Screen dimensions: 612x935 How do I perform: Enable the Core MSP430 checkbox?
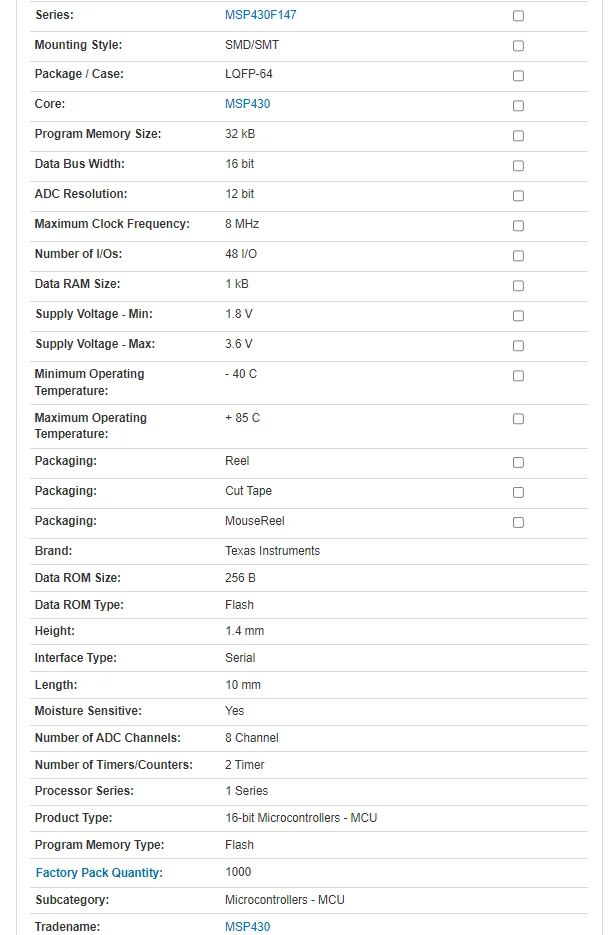tap(518, 106)
